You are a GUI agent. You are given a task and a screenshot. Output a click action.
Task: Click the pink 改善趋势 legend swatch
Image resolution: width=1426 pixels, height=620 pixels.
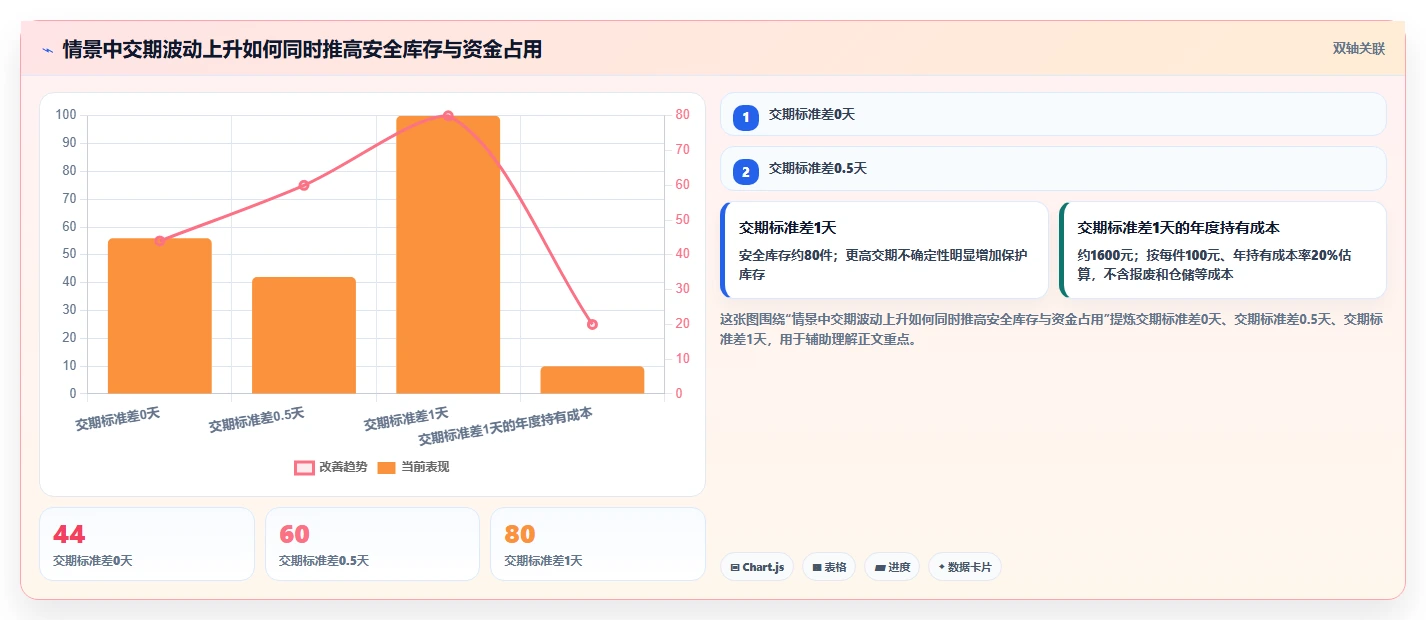pyautogui.click(x=304, y=467)
